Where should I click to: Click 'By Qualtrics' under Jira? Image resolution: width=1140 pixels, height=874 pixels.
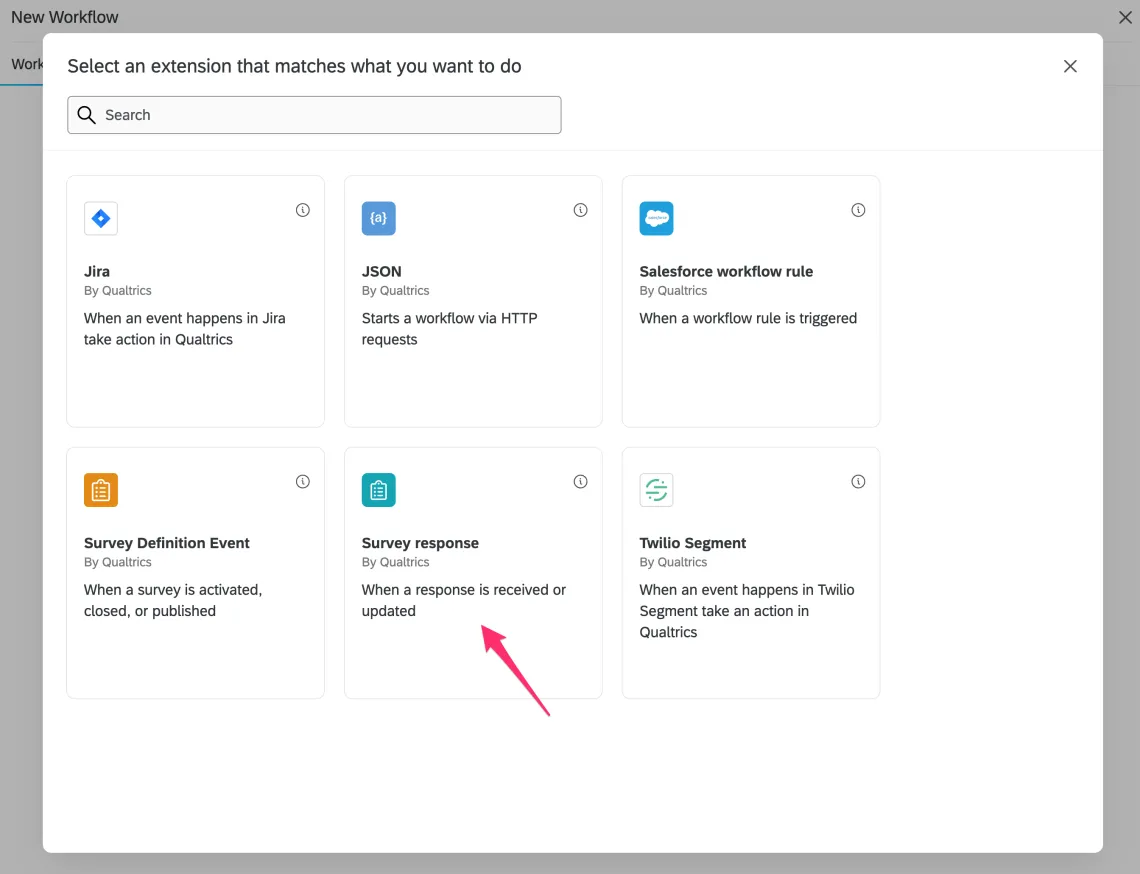[x=118, y=291]
